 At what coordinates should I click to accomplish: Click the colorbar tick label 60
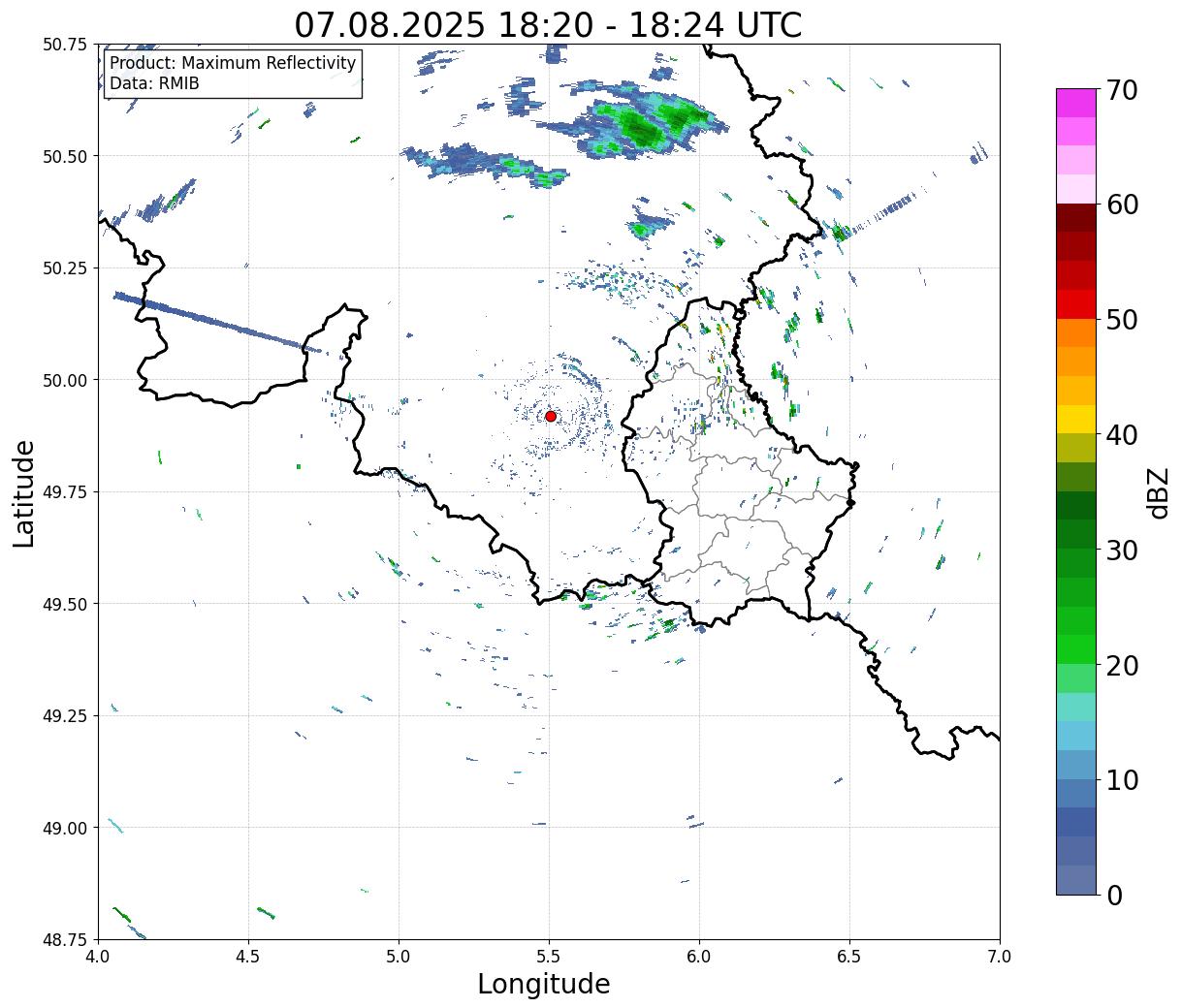pos(1121,205)
